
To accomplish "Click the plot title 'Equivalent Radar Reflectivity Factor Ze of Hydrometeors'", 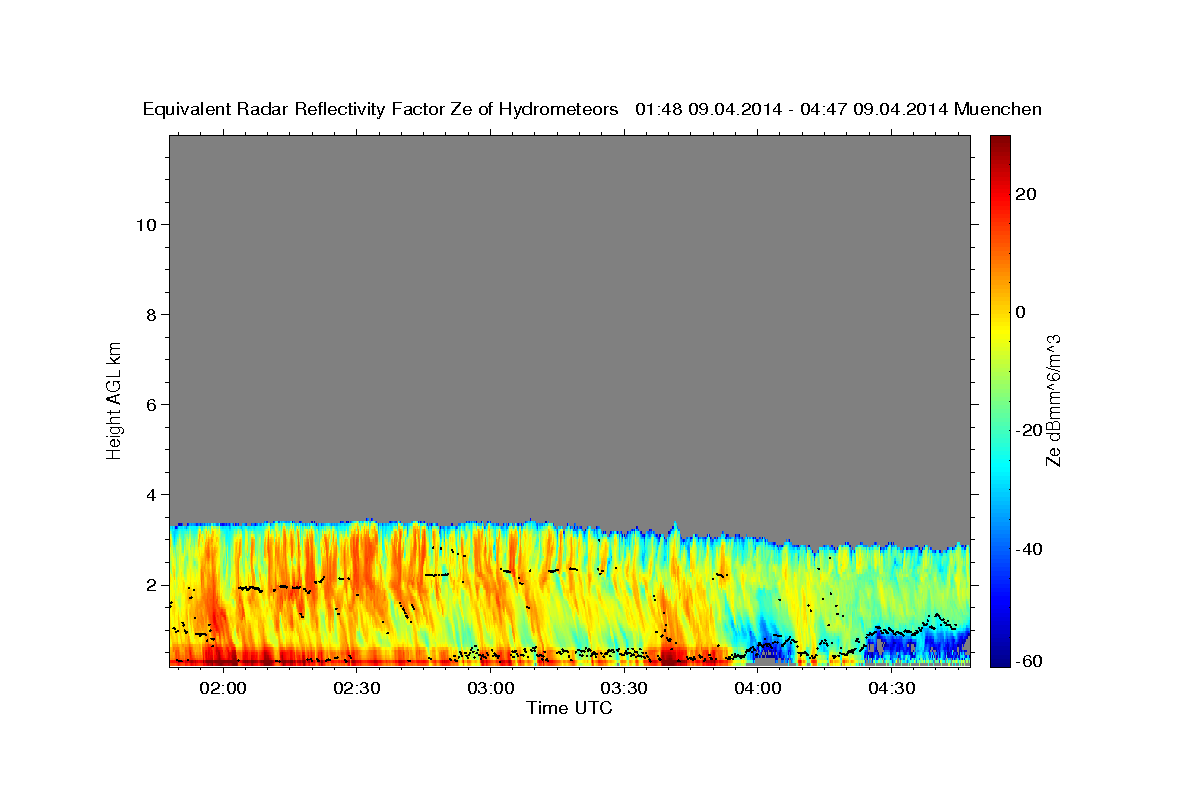I will point(381,110).
